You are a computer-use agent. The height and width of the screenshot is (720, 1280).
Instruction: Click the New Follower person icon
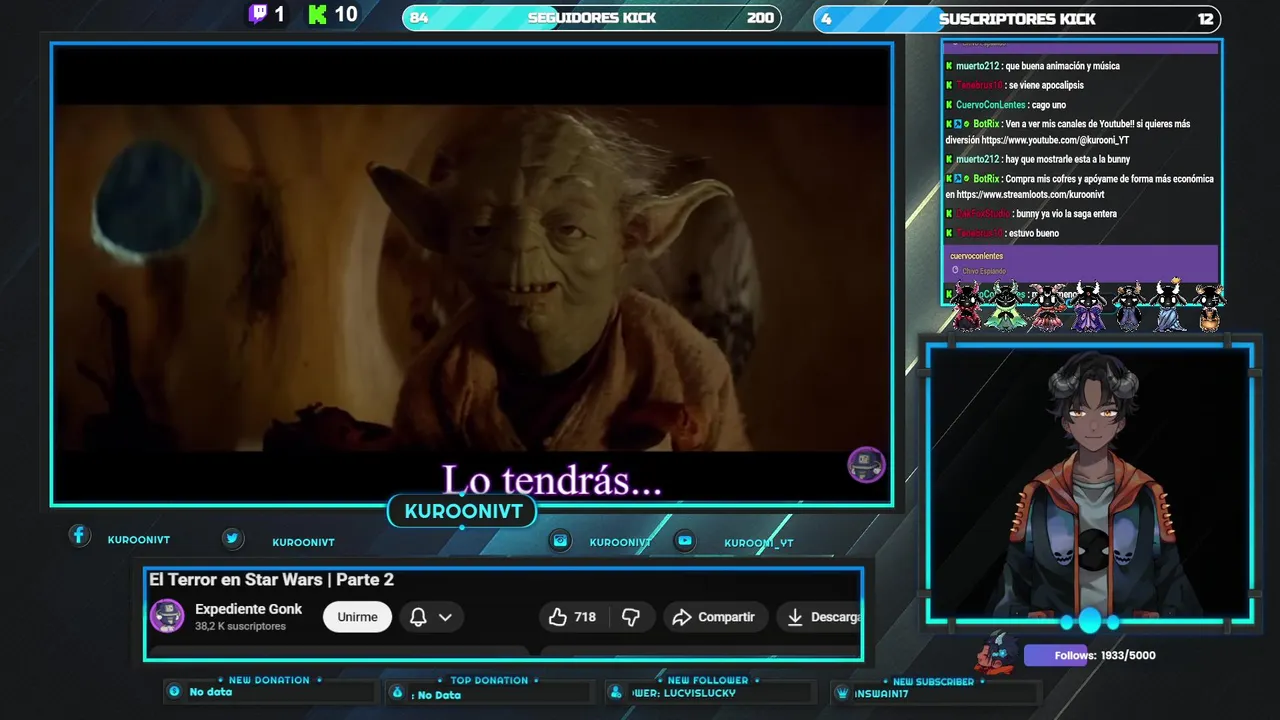point(616,692)
